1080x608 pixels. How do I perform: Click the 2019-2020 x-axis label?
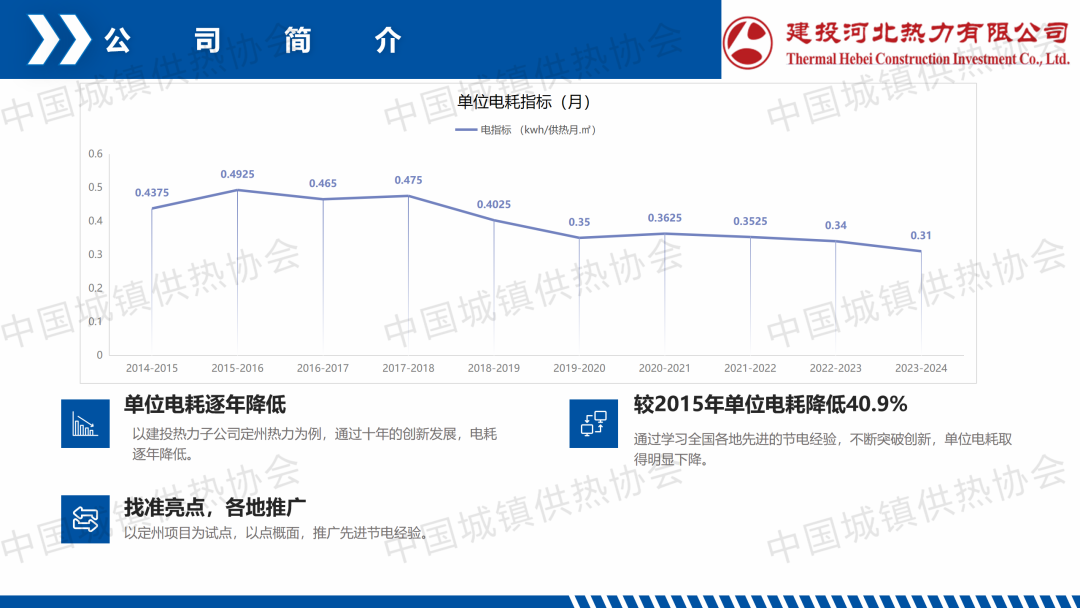click(x=579, y=368)
